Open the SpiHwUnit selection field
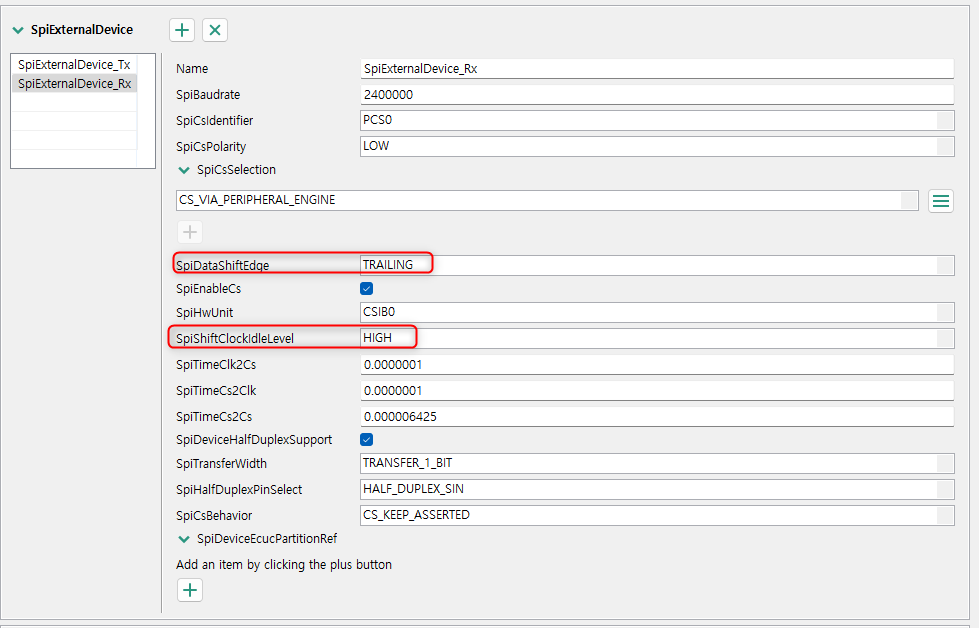 point(656,312)
